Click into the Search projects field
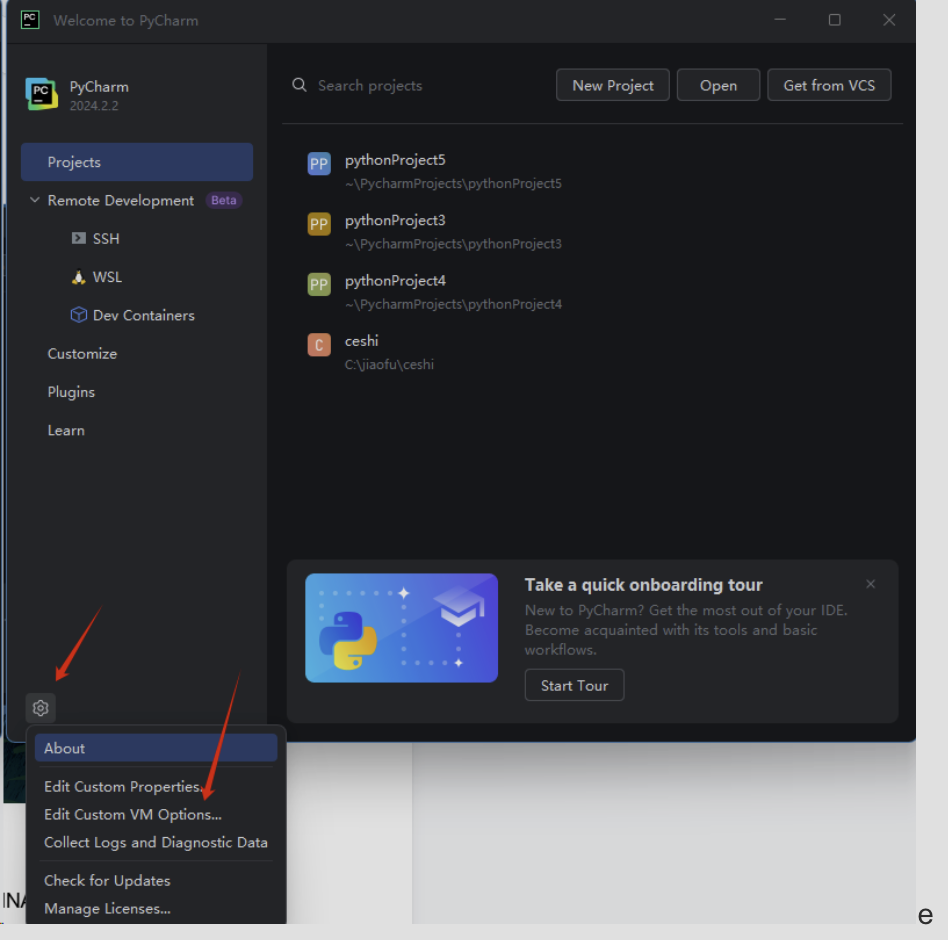Screen dimensions: 948x940 pyautogui.click(x=420, y=86)
